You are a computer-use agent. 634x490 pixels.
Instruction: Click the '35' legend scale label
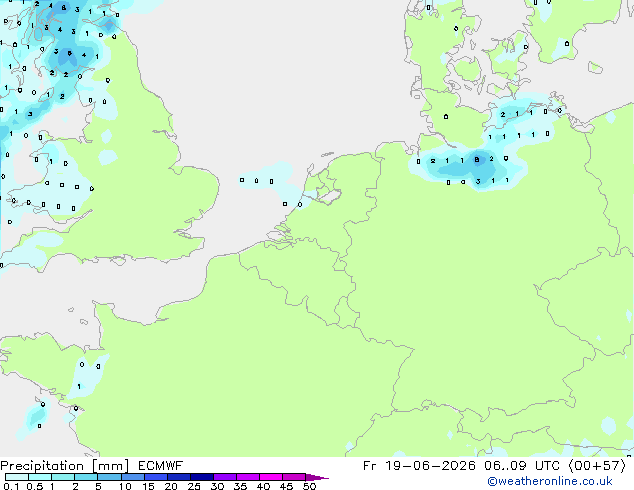pyautogui.click(x=240, y=486)
